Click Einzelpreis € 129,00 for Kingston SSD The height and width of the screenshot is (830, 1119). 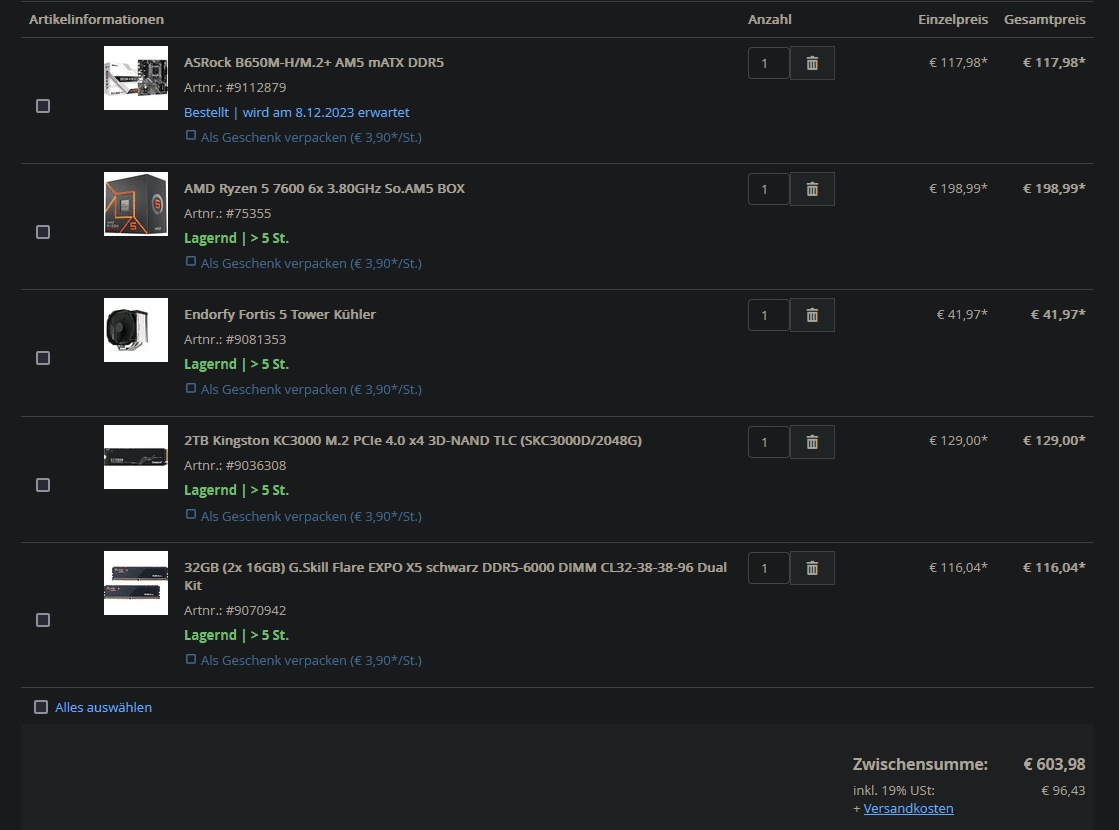958,440
